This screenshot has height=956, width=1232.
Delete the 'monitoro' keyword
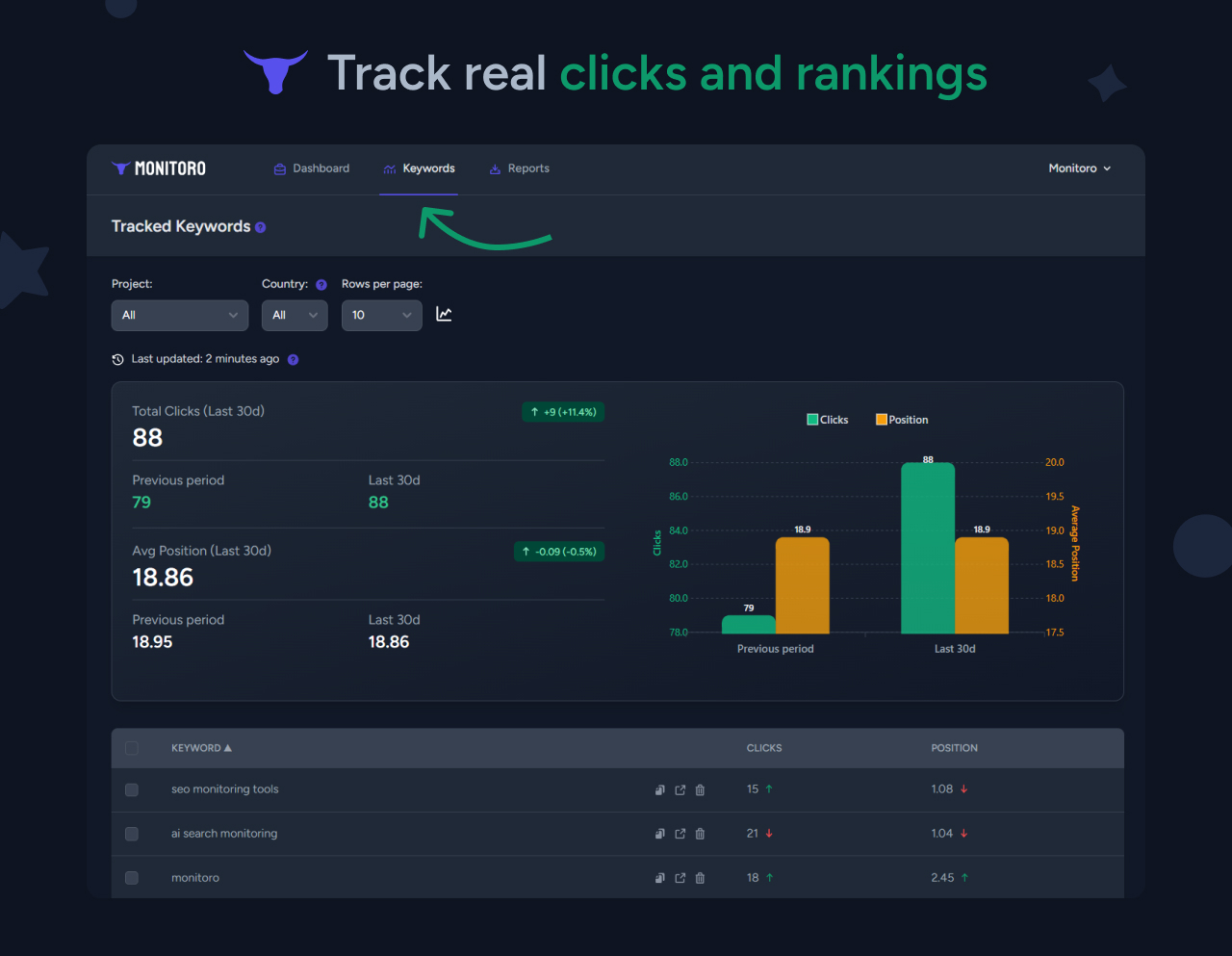[x=700, y=878]
